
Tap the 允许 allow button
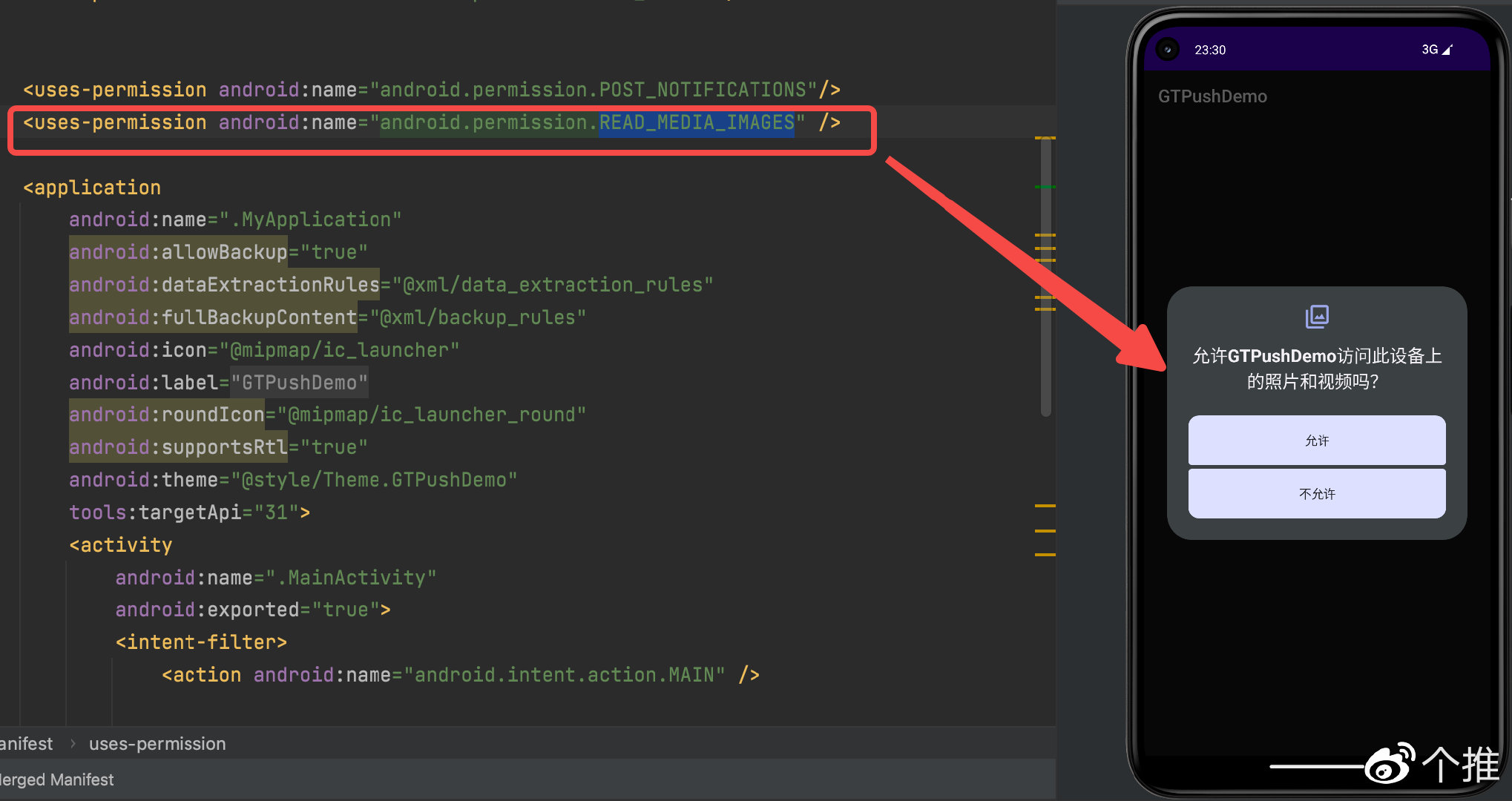1316,441
